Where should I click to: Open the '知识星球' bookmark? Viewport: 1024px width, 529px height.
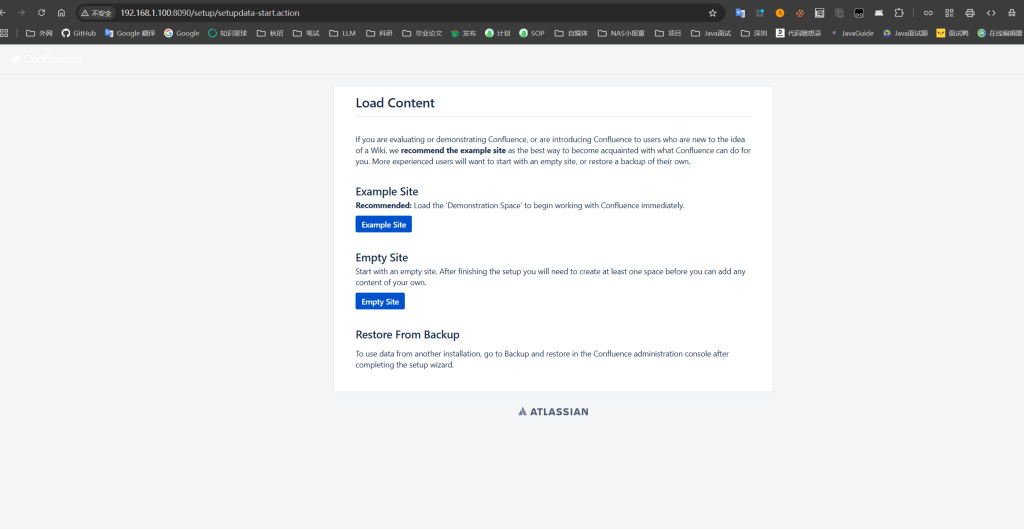coord(227,33)
